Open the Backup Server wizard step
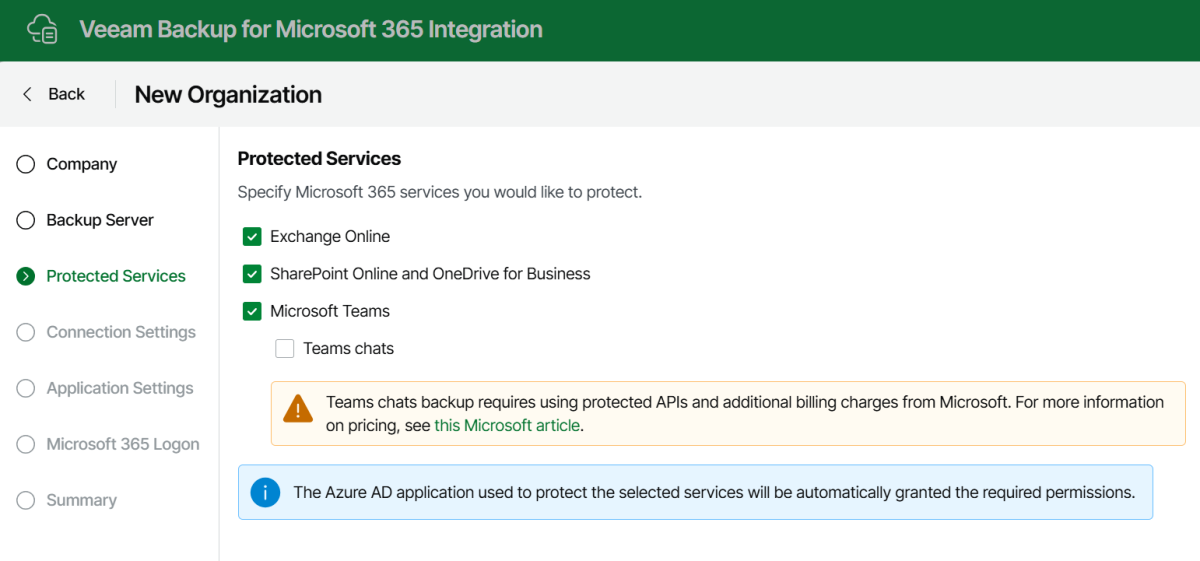 tap(100, 220)
